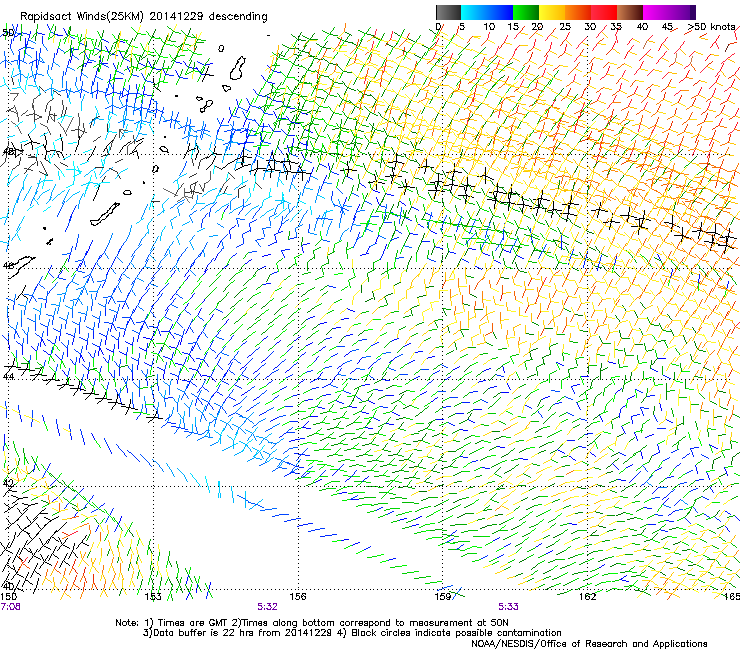
Task: Click the '162' longitude axis label
Action: pos(588,596)
